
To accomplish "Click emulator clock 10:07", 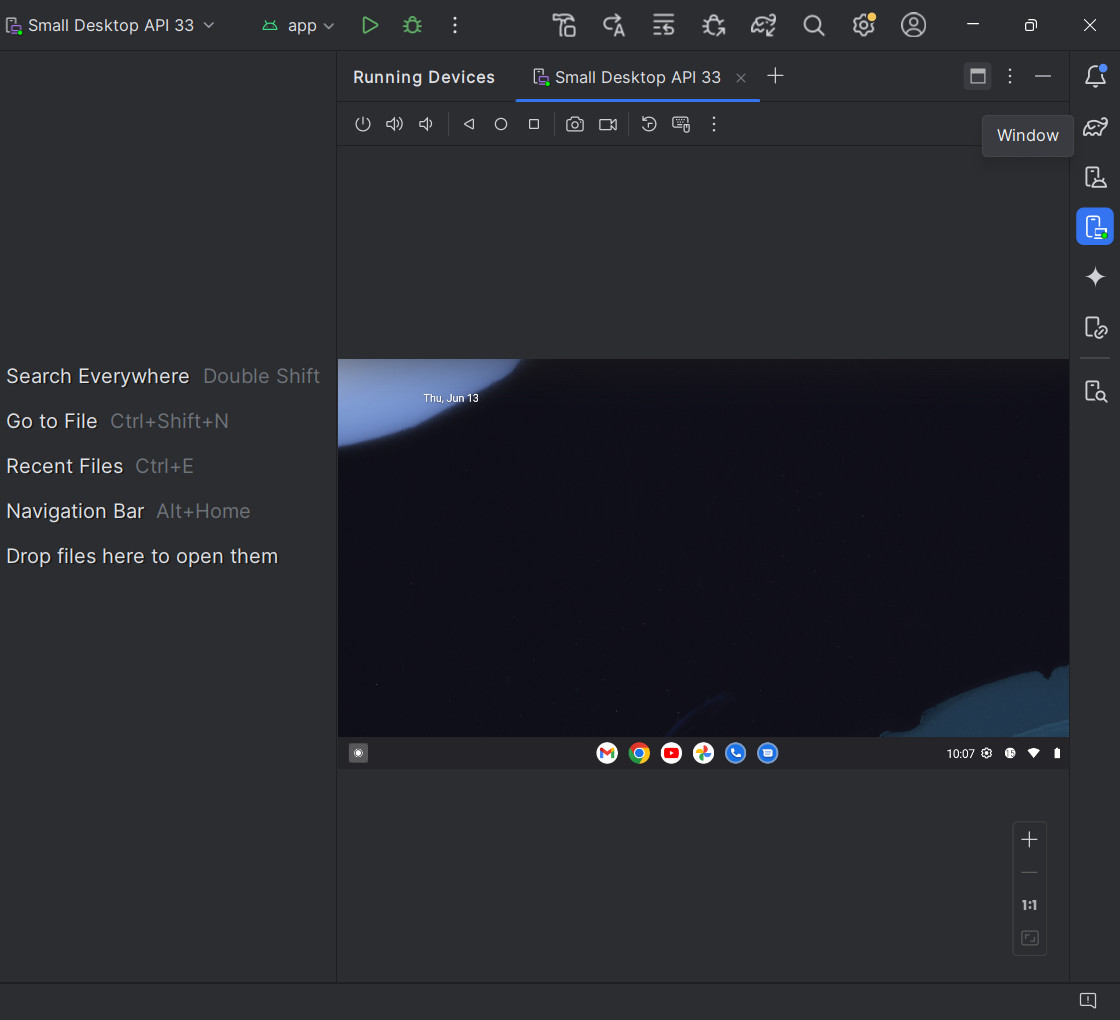I will 960,754.
